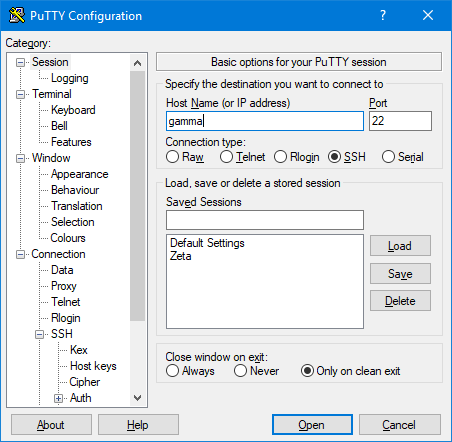Image resolution: width=452 pixels, height=442 pixels.
Task: Collapse the Session tree node
Action: click(21, 62)
